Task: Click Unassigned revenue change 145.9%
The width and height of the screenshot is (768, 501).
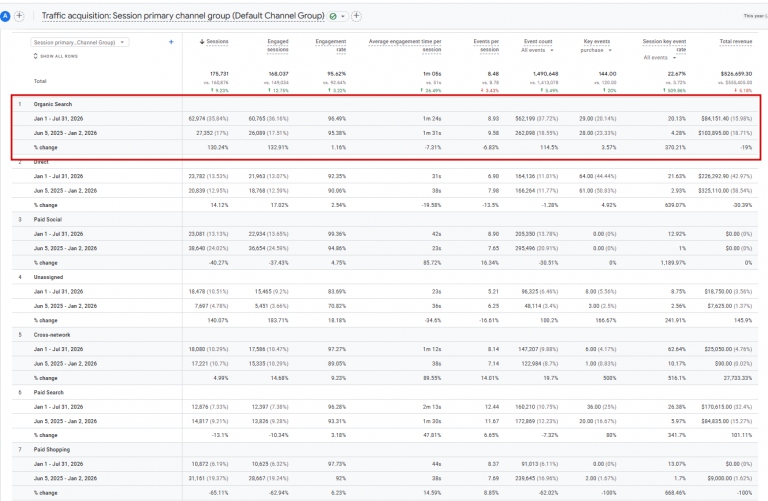Action: tap(744, 320)
